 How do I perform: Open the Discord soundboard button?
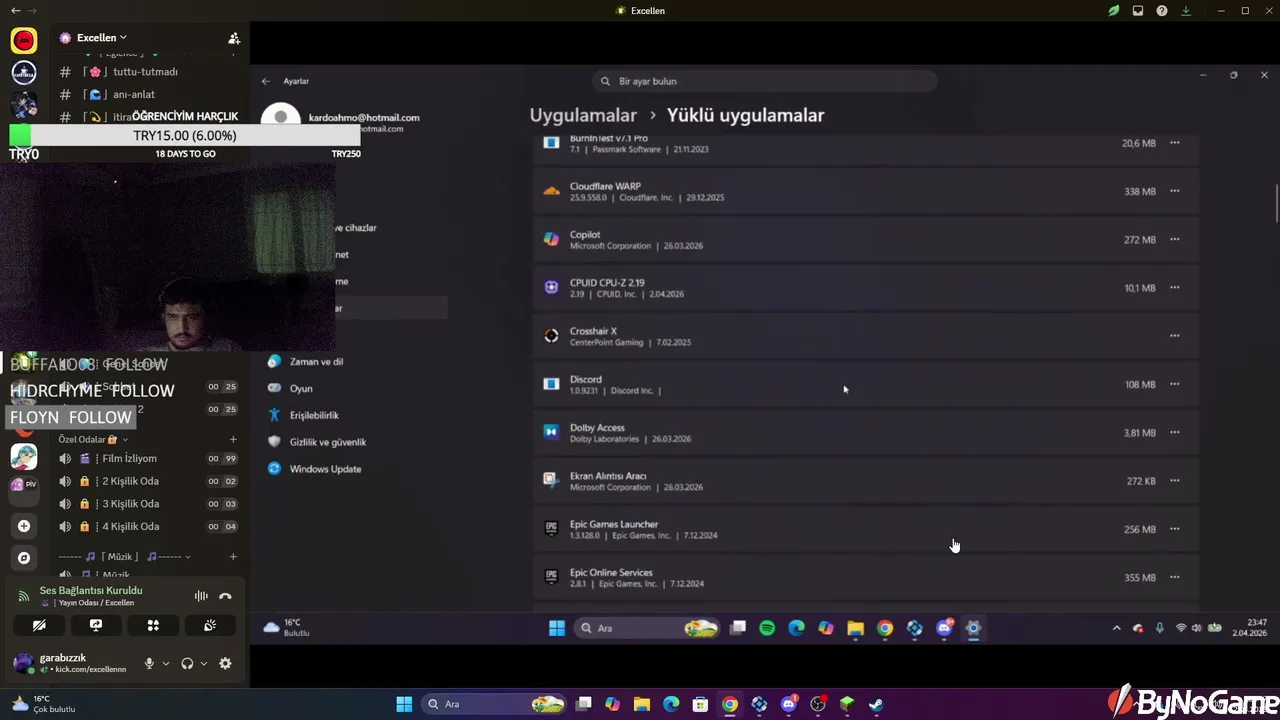(x=210, y=625)
